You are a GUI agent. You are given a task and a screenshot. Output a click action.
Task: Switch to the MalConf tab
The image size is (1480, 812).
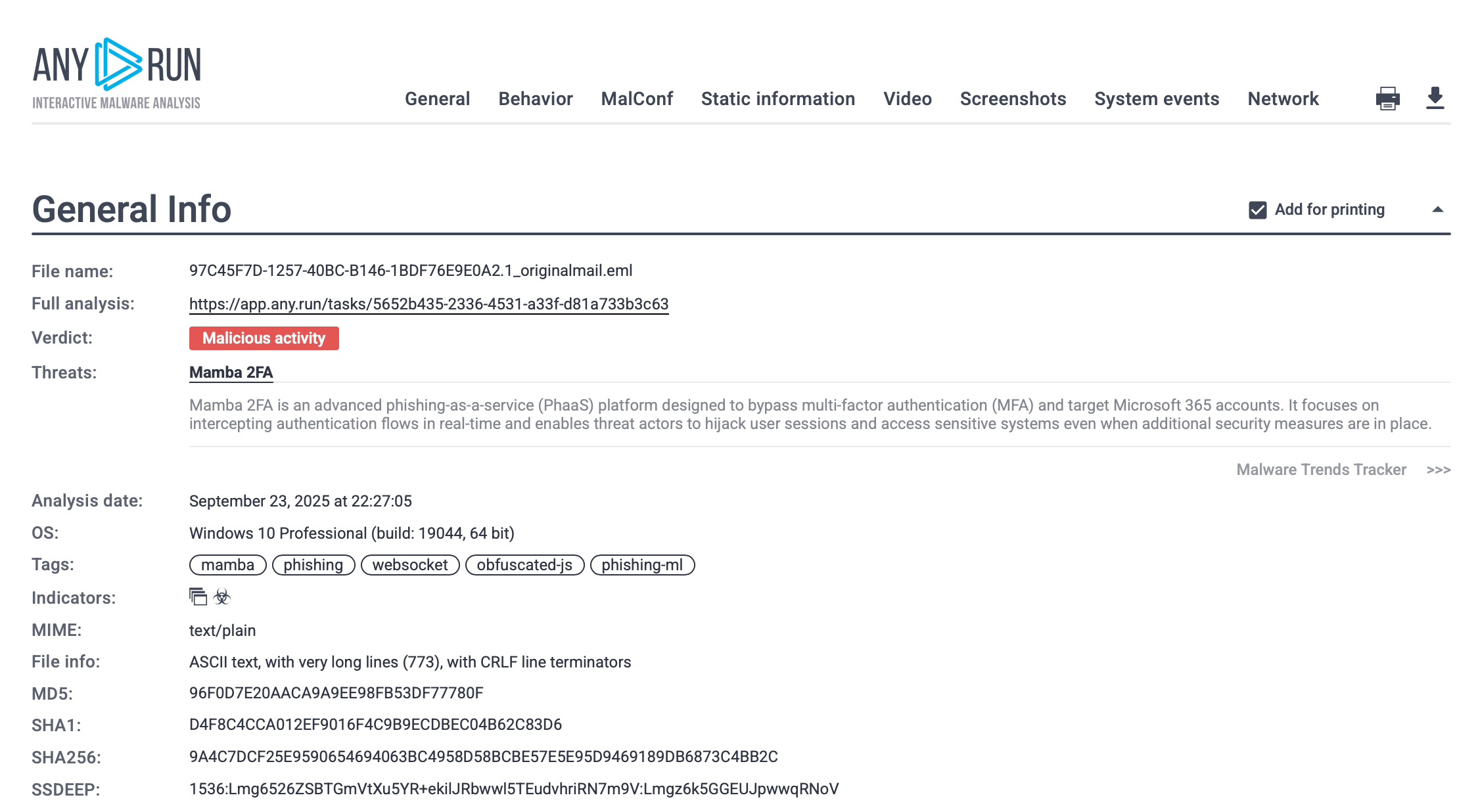[x=636, y=99]
